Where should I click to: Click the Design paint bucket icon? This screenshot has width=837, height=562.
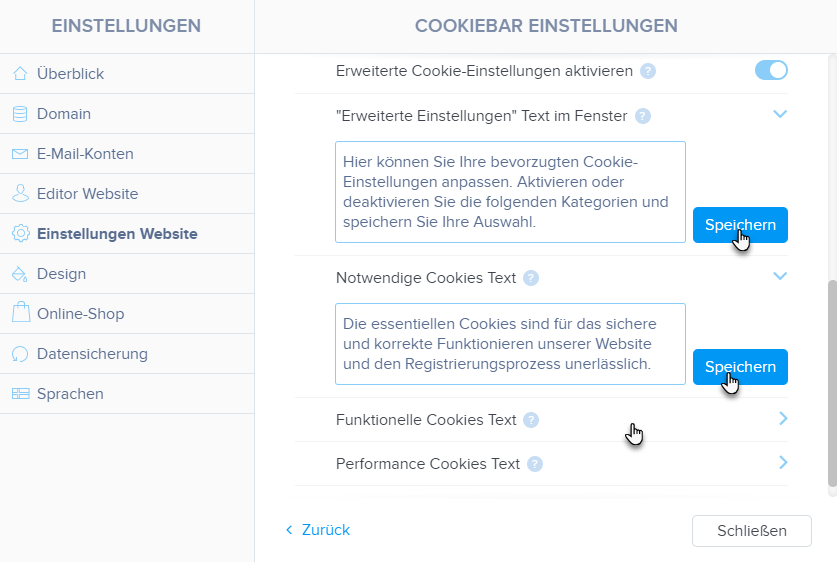(20, 274)
